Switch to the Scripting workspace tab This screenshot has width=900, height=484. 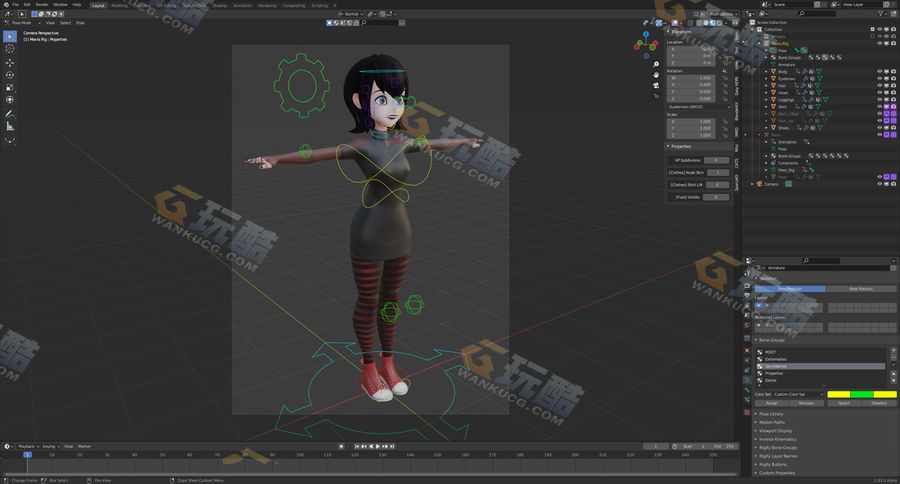319,5
